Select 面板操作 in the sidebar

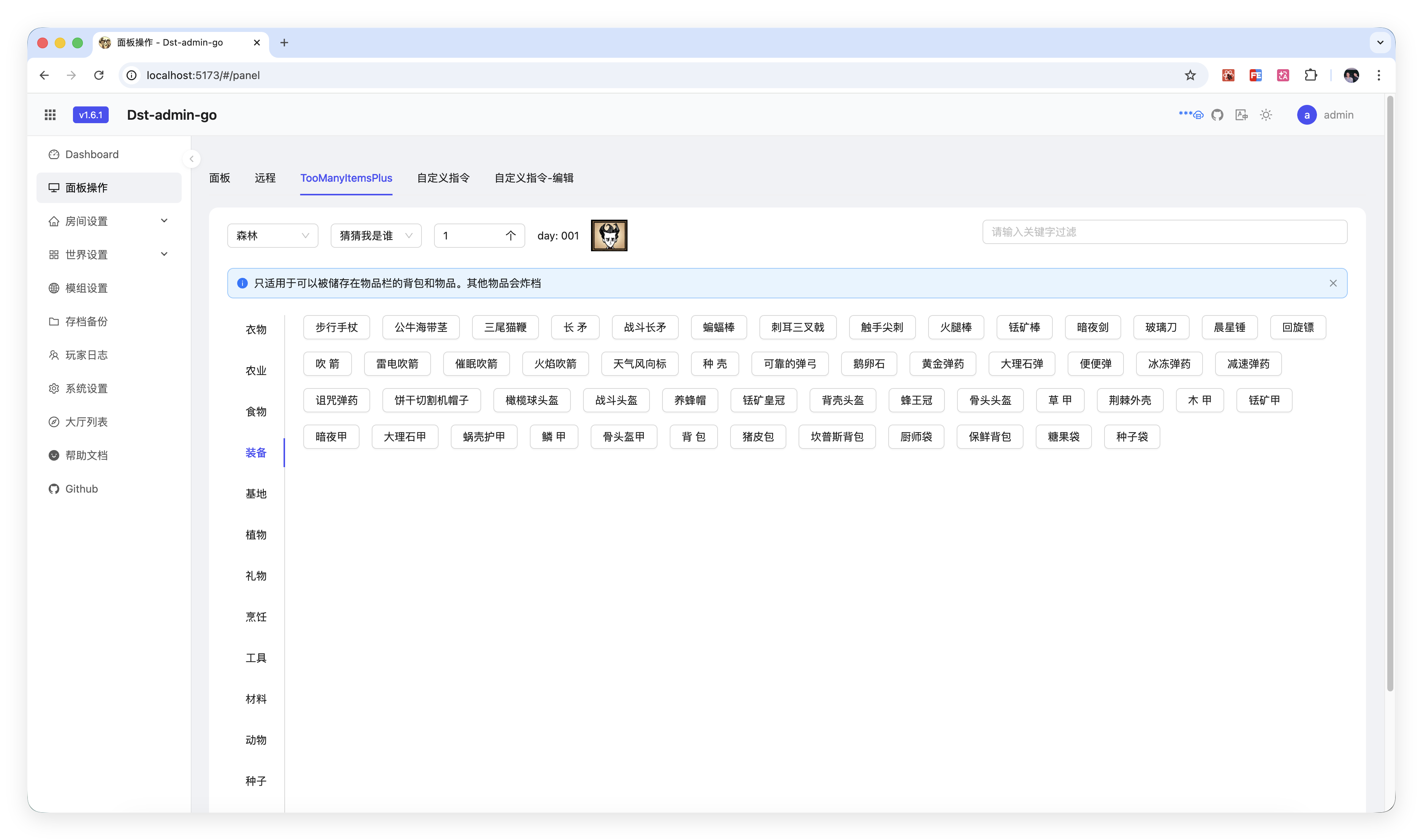point(109,188)
